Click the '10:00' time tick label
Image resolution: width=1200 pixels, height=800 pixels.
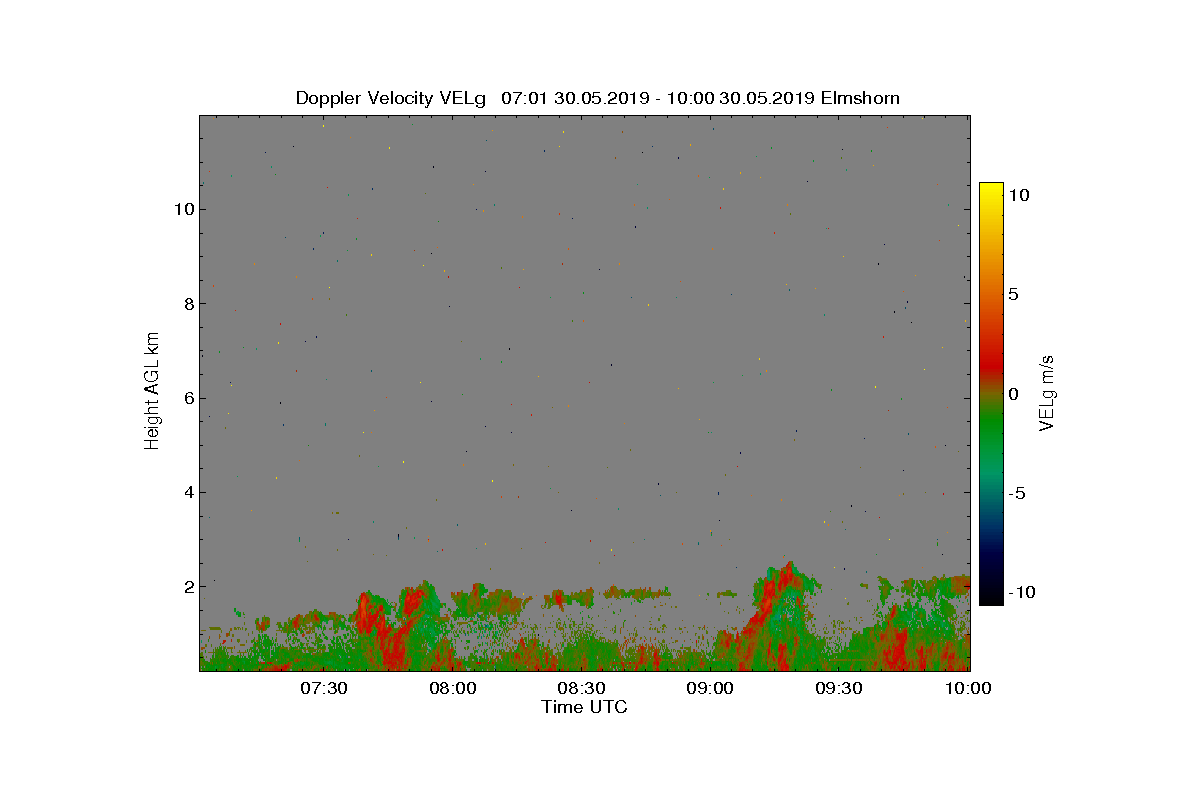969,688
